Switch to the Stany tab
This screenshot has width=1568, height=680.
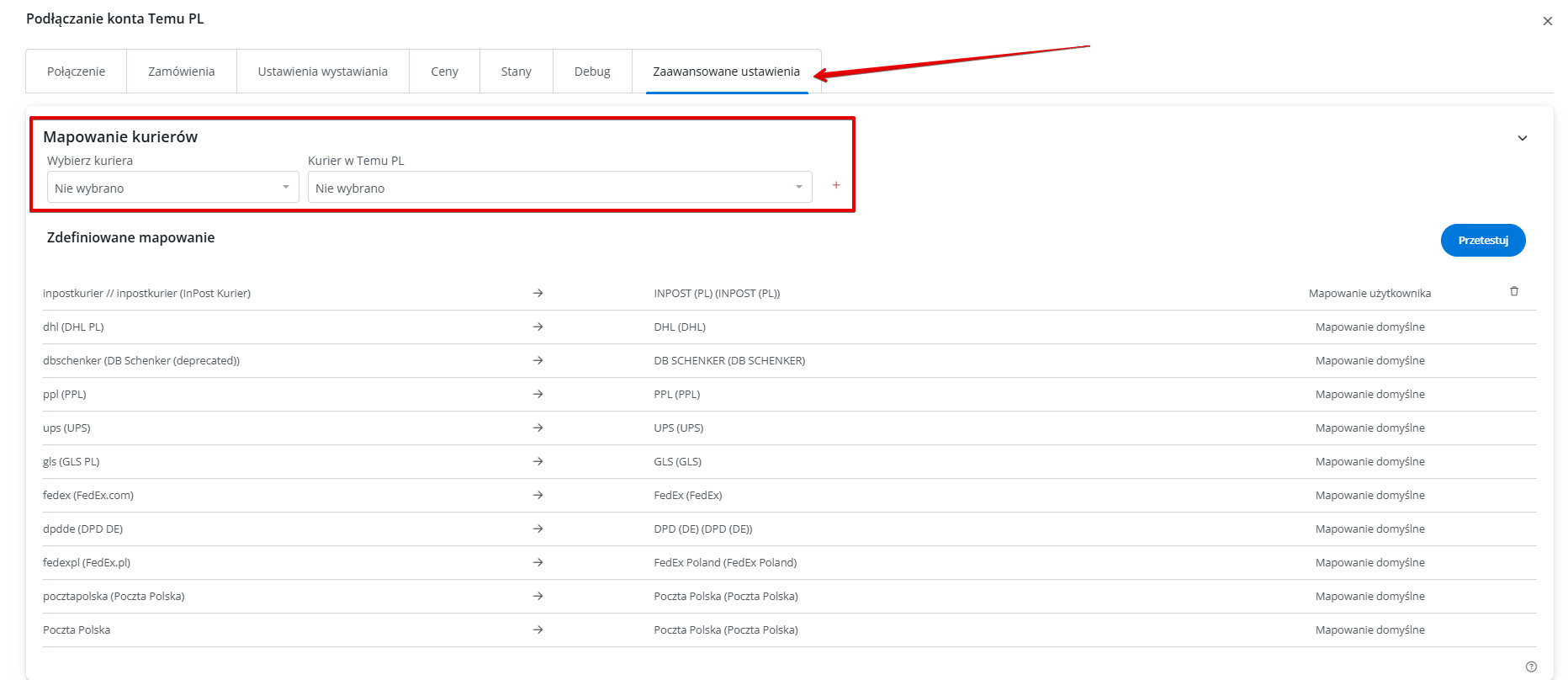click(516, 72)
